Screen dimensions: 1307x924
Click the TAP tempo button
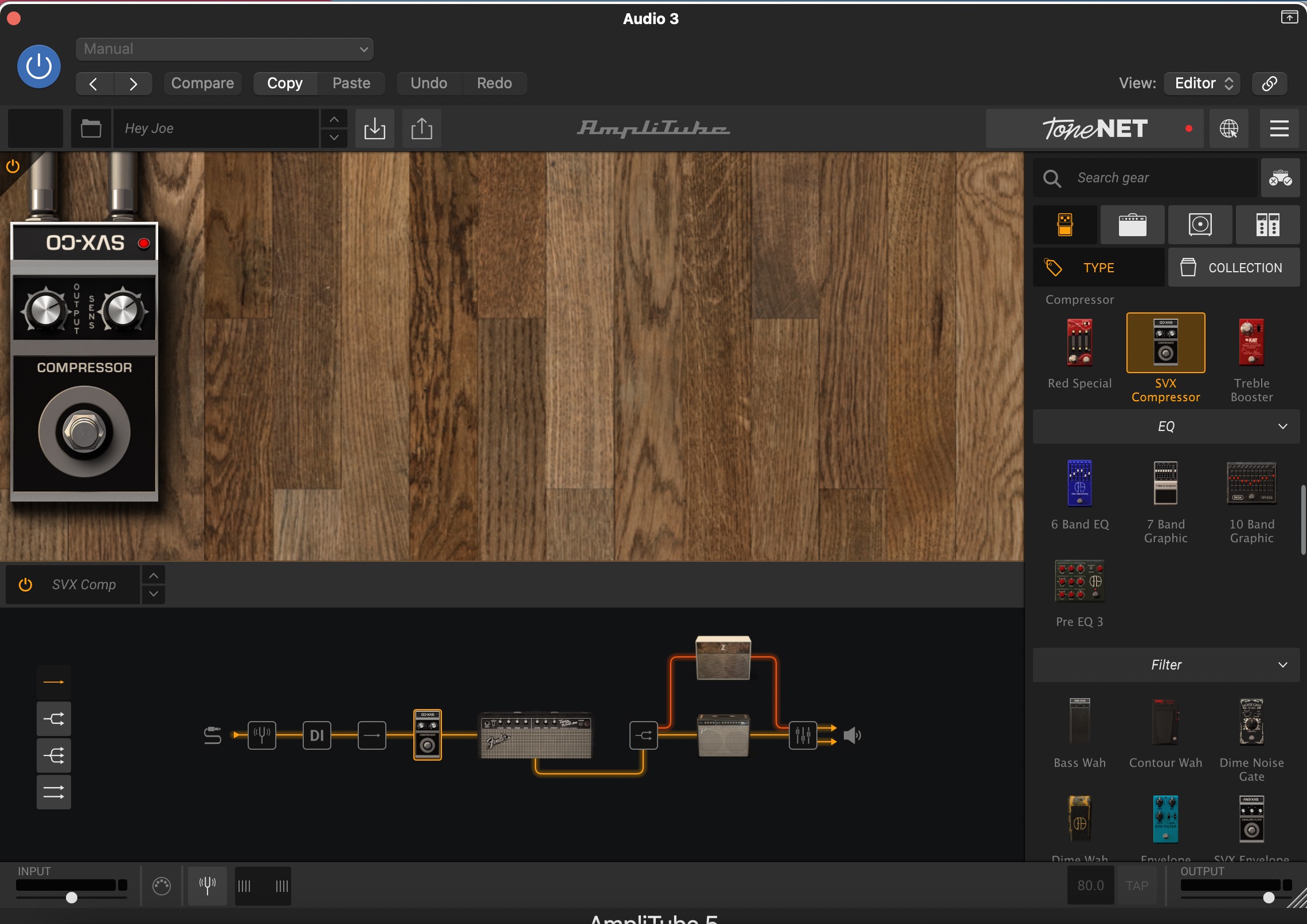pyautogui.click(x=1137, y=886)
